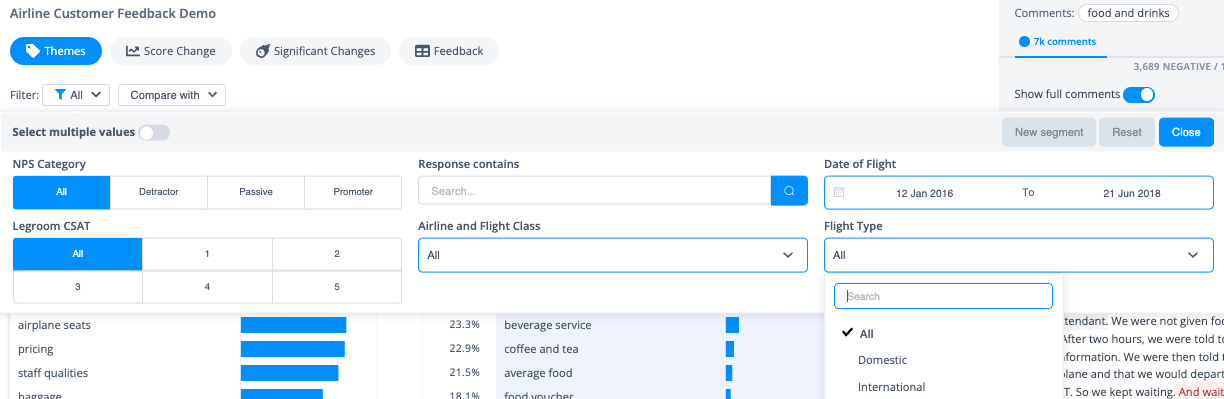This screenshot has width=1224, height=399.
Task: Pick the Promoter NPS category
Action: click(x=353, y=192)
